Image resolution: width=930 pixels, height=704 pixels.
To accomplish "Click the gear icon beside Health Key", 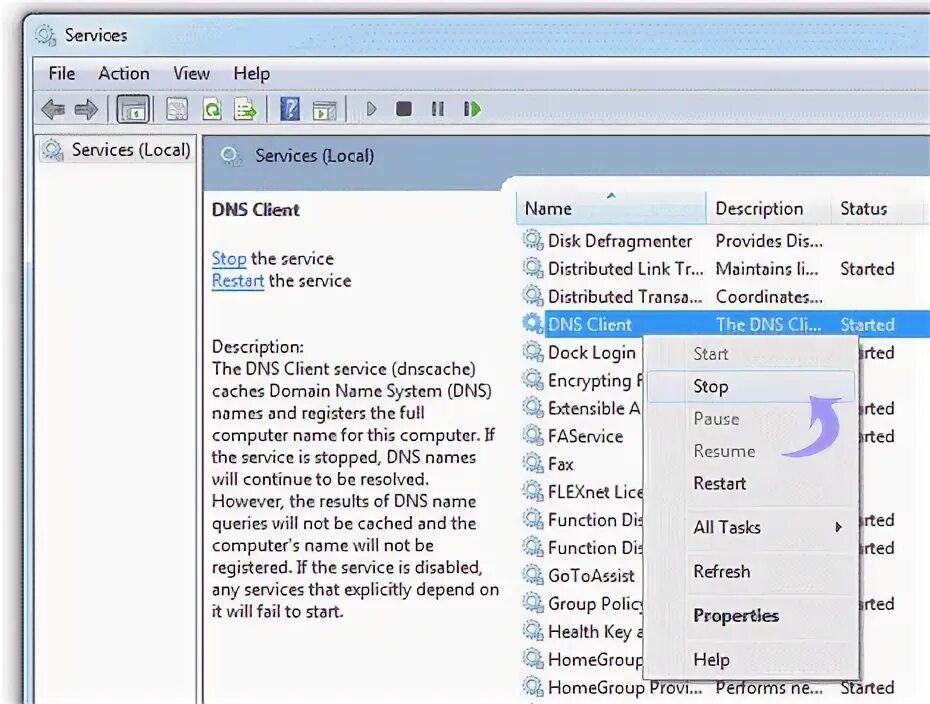I will [533, 630].
